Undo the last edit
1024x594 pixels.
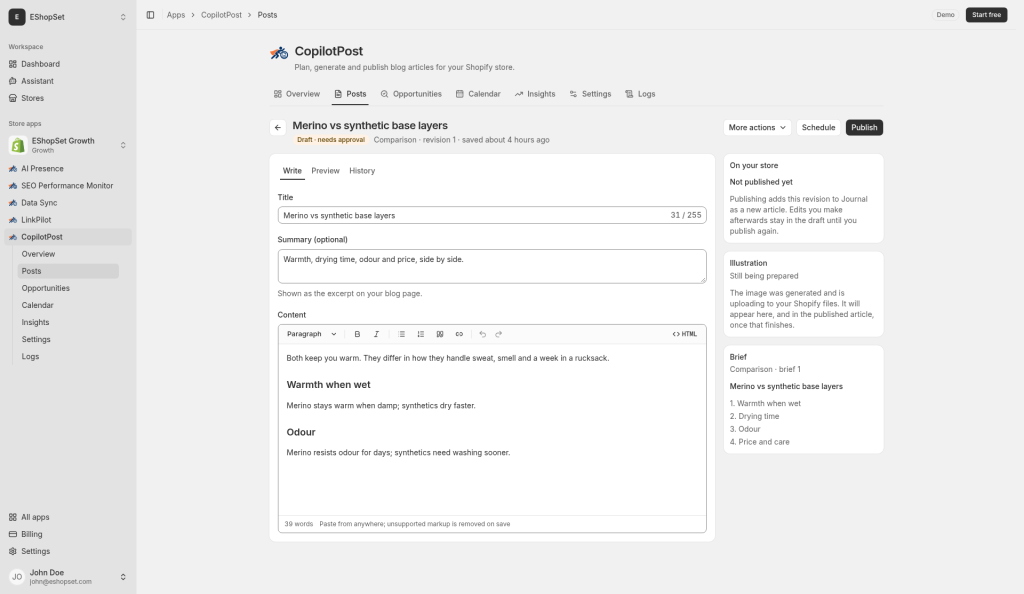click(x=483, y=334)
